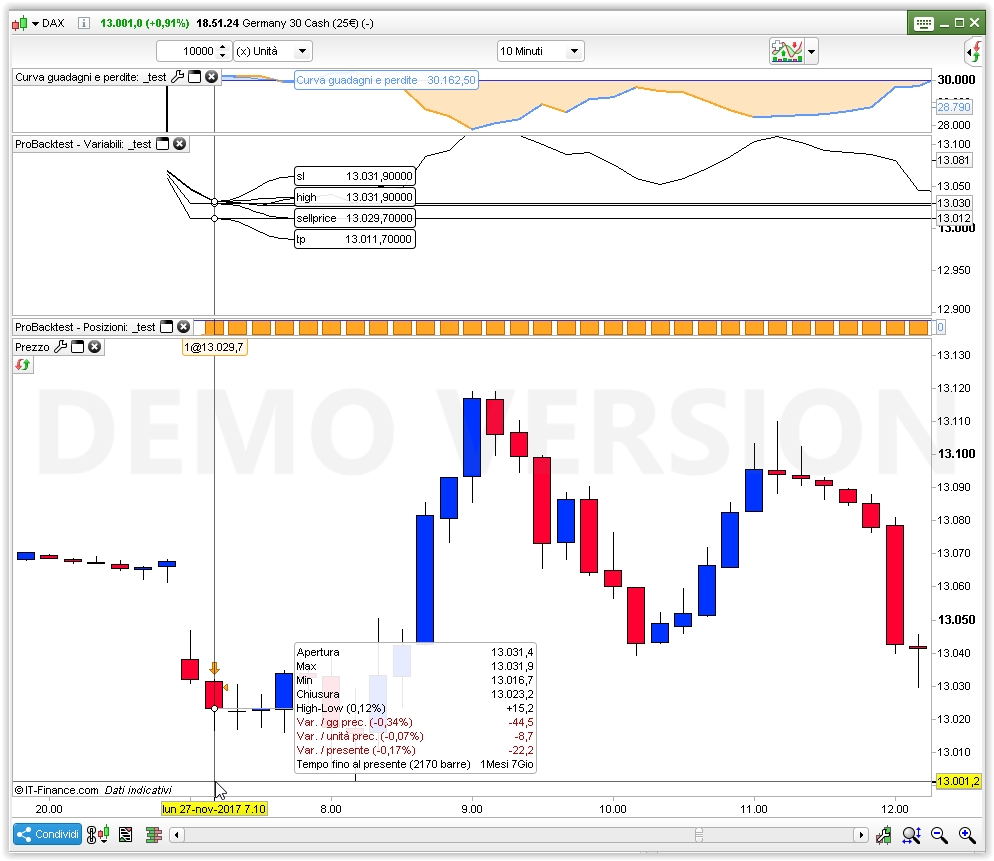Click the chart drawing settings icon

(884, 835)
